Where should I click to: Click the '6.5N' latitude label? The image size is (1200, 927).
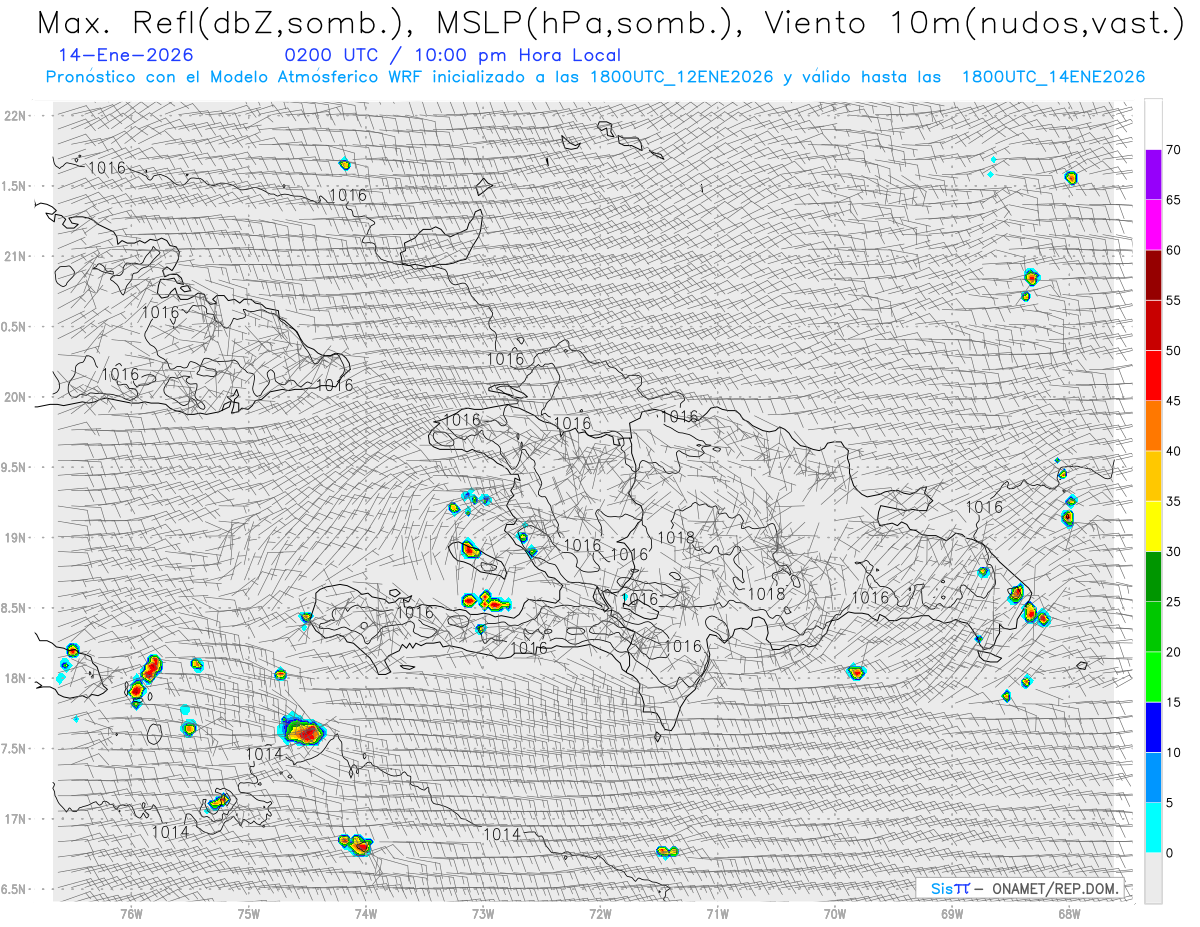click(x=15, y=889)
